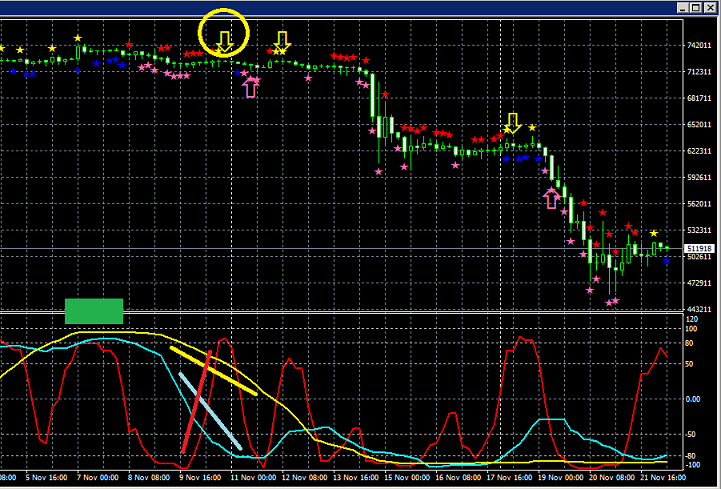Click the 9 Nov 16:00 time label

[x=200, y=477]
